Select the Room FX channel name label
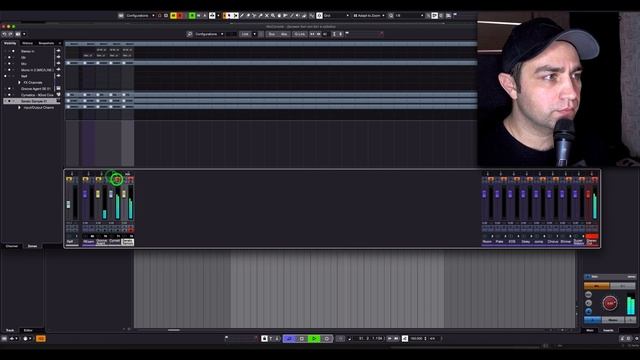 coord(487,242)
